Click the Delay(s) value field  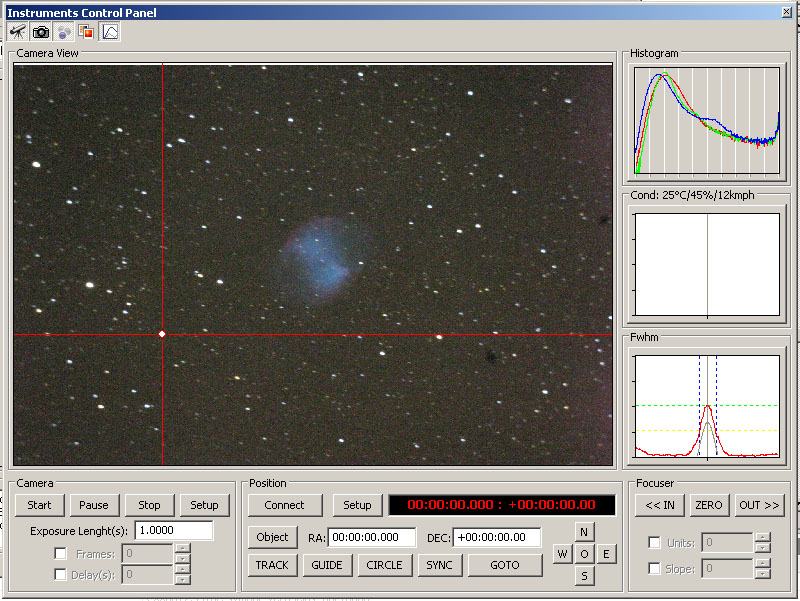tap(147, 574)
